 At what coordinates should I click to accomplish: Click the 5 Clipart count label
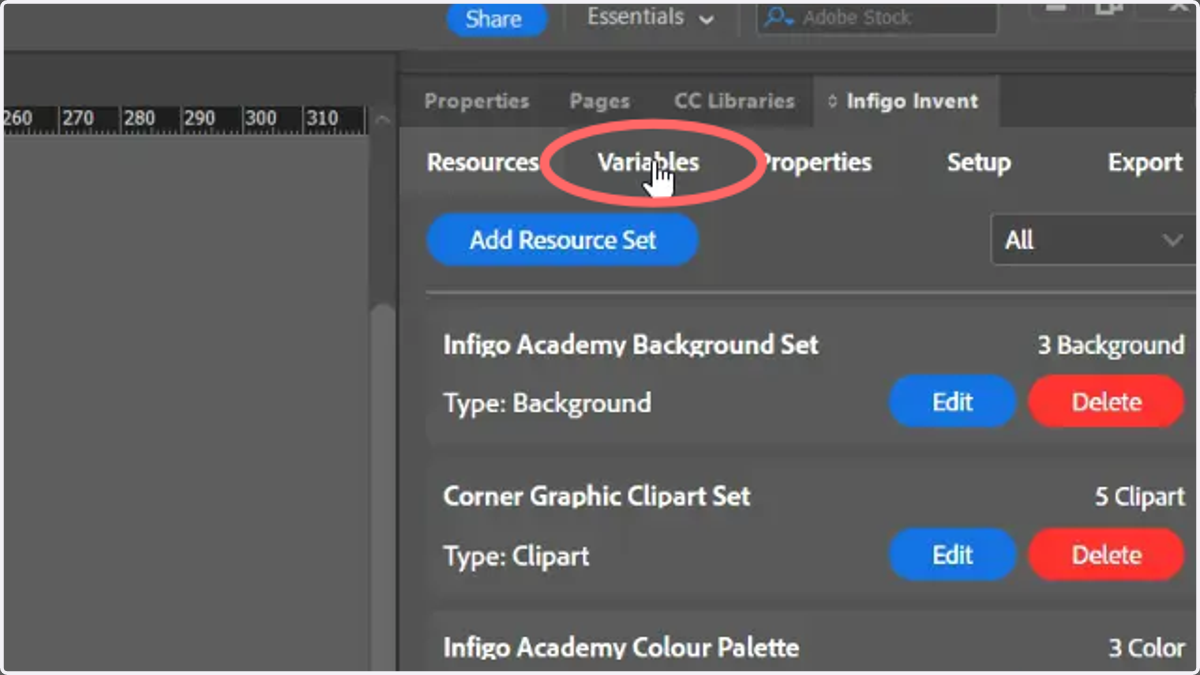point(1140,497)
